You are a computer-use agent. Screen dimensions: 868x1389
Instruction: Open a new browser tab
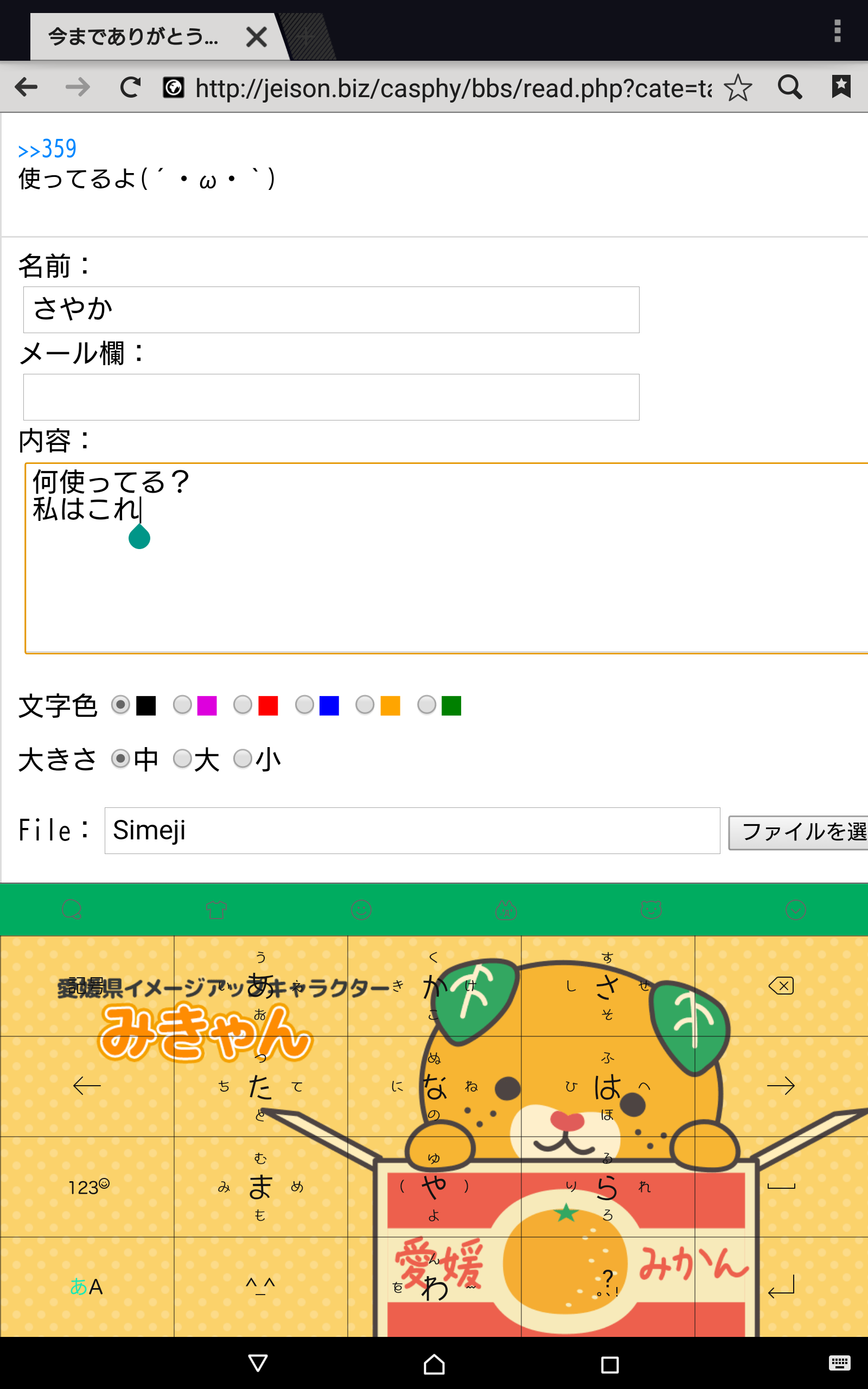[x=306, y=37]
